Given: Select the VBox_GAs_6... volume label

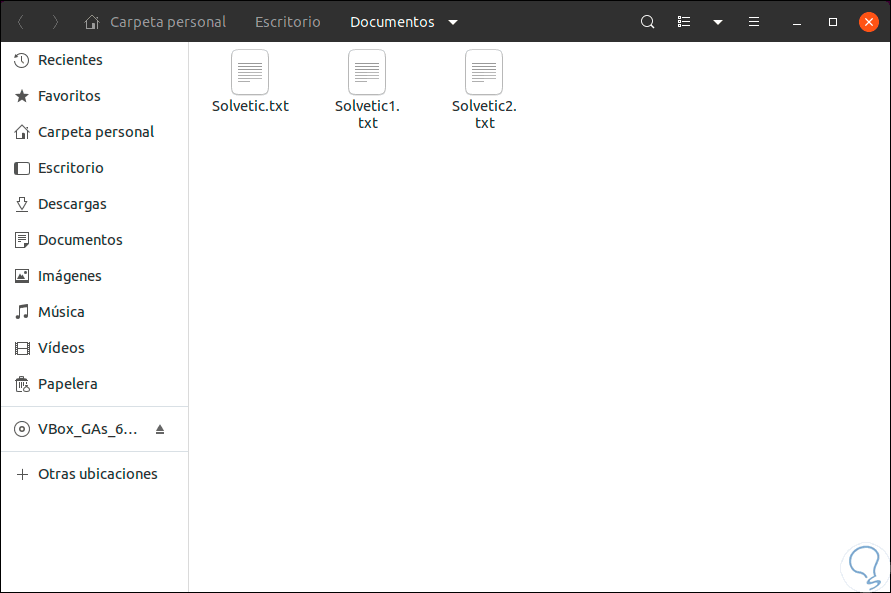Looking at the screenshot, I should tap(88, 429).
